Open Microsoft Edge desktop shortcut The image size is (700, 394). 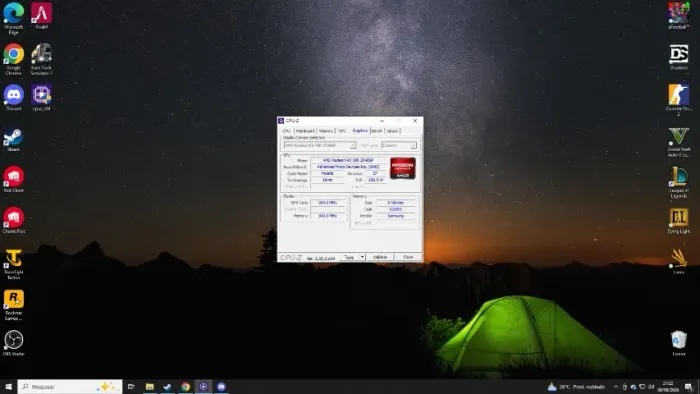(x=13, y=17)
